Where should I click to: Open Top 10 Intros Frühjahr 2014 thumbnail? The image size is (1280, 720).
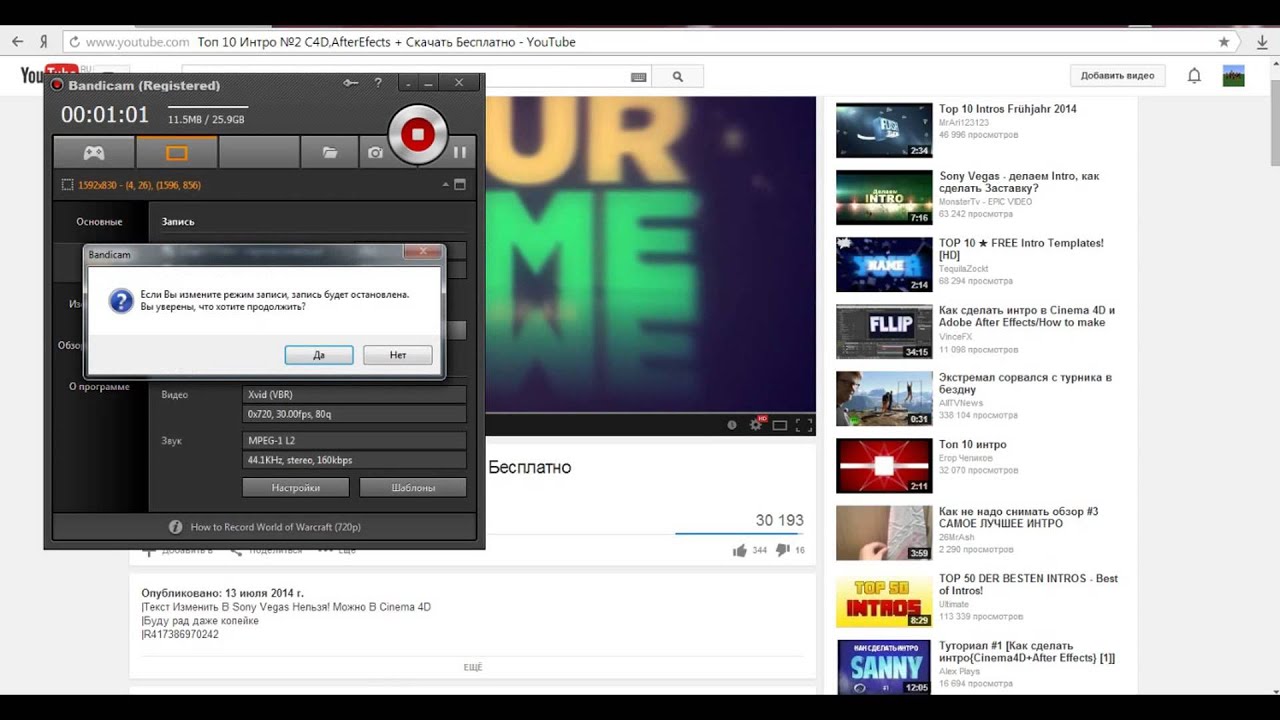(x=884, y=130)
